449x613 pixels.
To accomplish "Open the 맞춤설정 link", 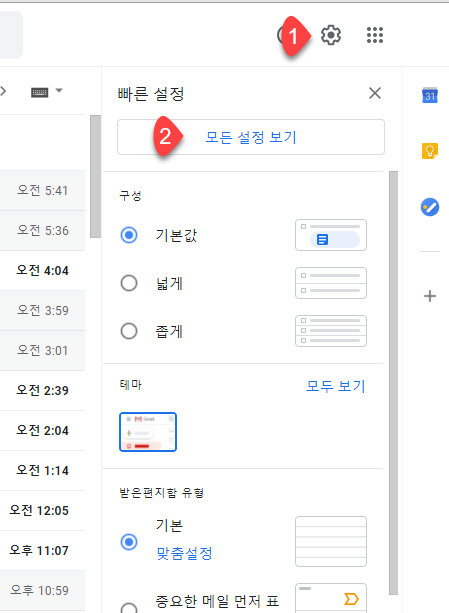I will 184,553.
